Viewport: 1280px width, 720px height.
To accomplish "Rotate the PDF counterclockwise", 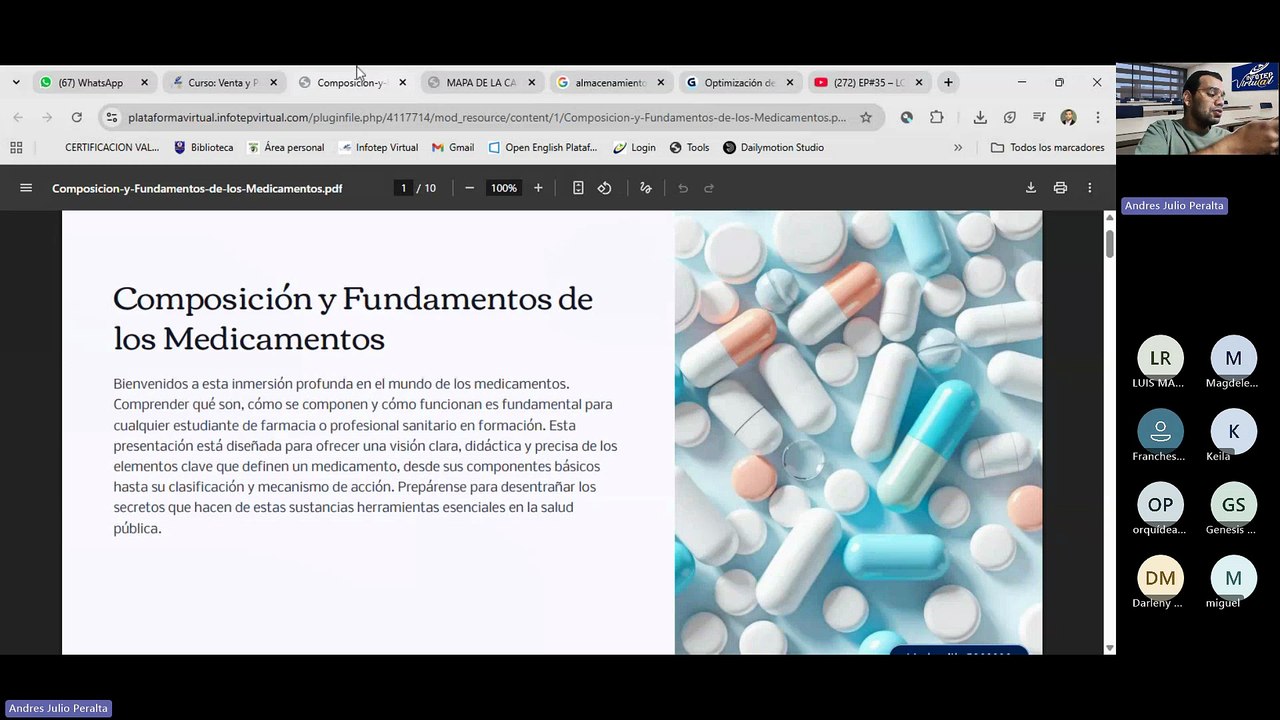I will point(605,188).
